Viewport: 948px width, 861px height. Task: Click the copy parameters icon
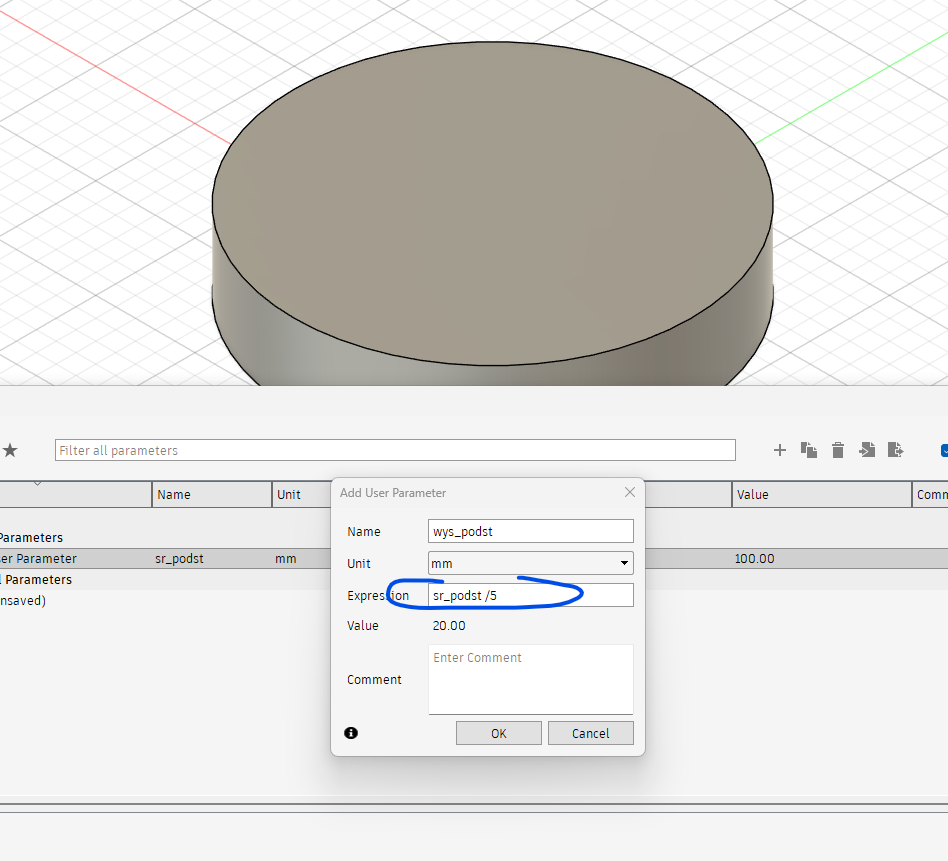click(x=809, y=450)
